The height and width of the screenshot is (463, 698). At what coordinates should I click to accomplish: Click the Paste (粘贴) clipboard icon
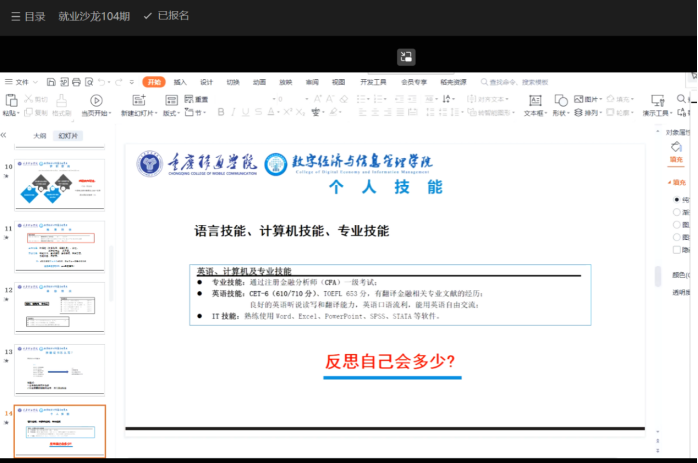pyautogui.click(x=11, y=100)
